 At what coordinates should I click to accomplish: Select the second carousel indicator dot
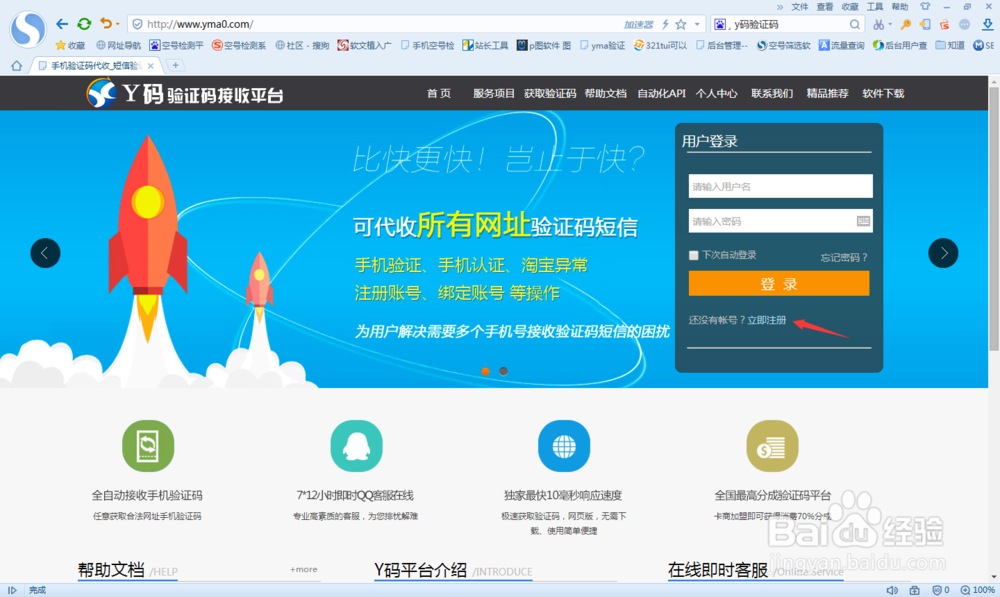[x=503, y=370]
